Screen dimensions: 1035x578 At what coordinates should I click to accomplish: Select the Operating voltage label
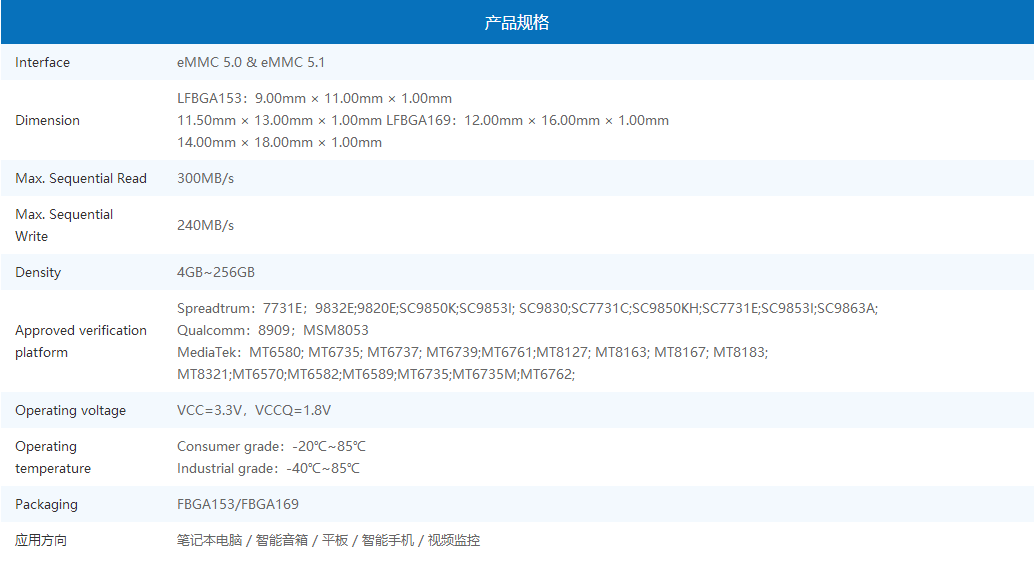(71, 410)
